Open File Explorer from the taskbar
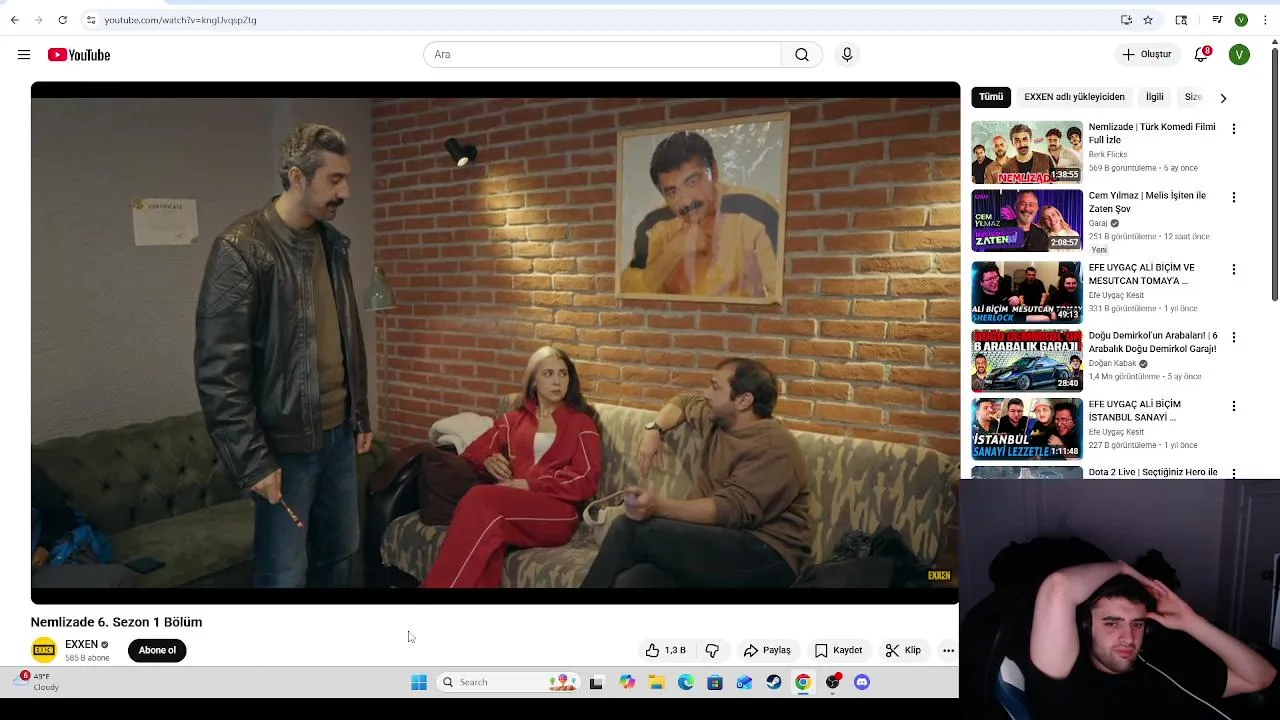Screen dimensions: 1280x720 656,682
